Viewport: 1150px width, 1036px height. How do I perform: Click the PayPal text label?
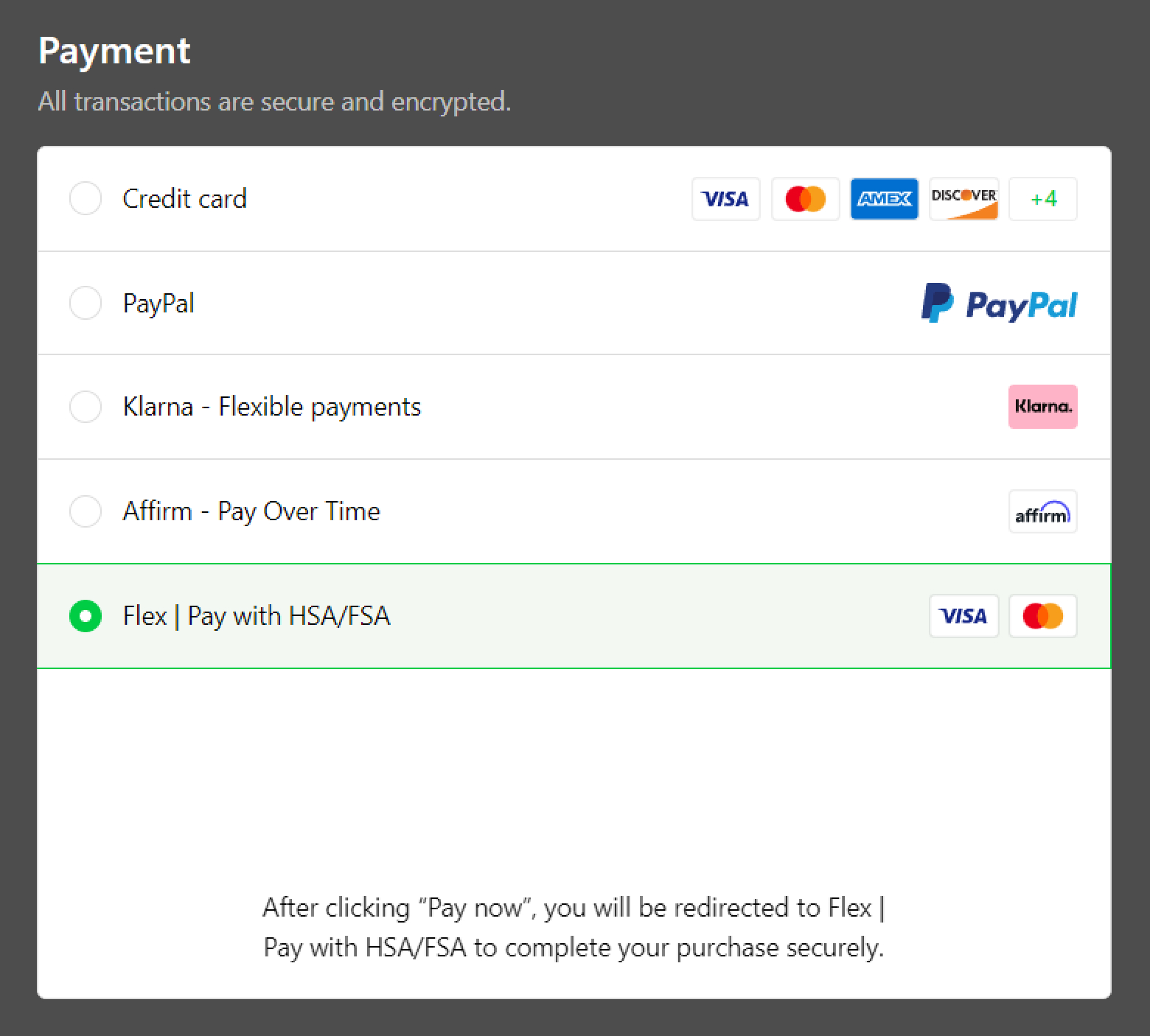[158, 303]
